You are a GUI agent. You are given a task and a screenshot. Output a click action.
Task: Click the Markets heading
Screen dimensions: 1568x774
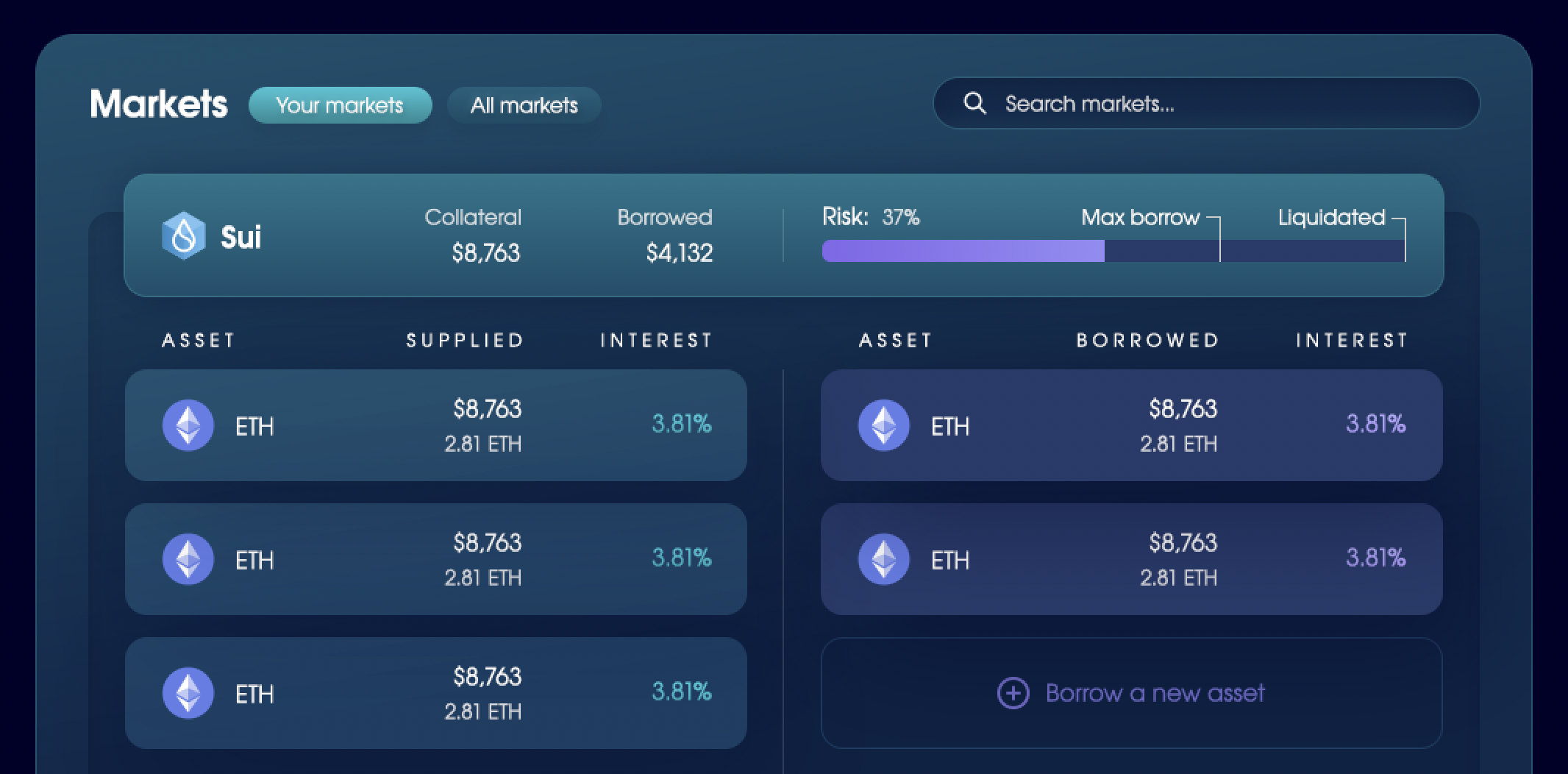(159, 104)
